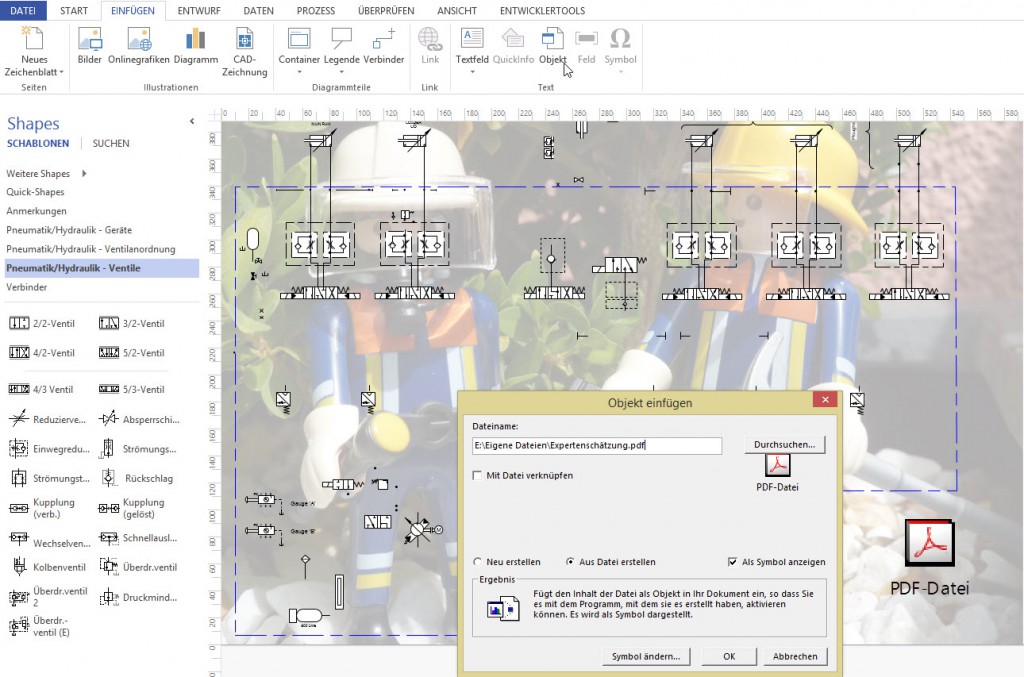This screenshot has height=677, width=1024.
Task: Select the Bilder insert icon
Action: click(89, 45)
